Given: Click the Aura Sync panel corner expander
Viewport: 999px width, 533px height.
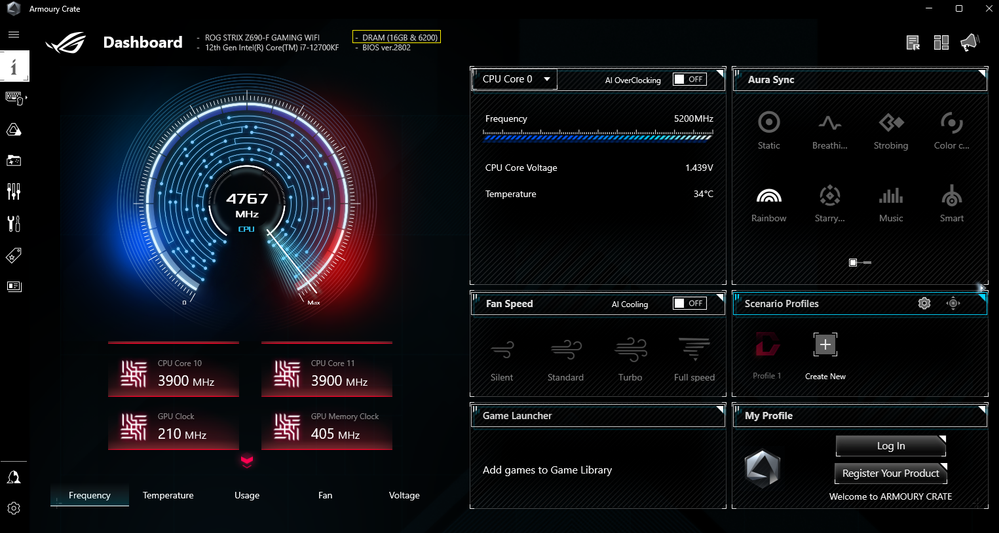Looking at the screenshot, I should 982,72.
